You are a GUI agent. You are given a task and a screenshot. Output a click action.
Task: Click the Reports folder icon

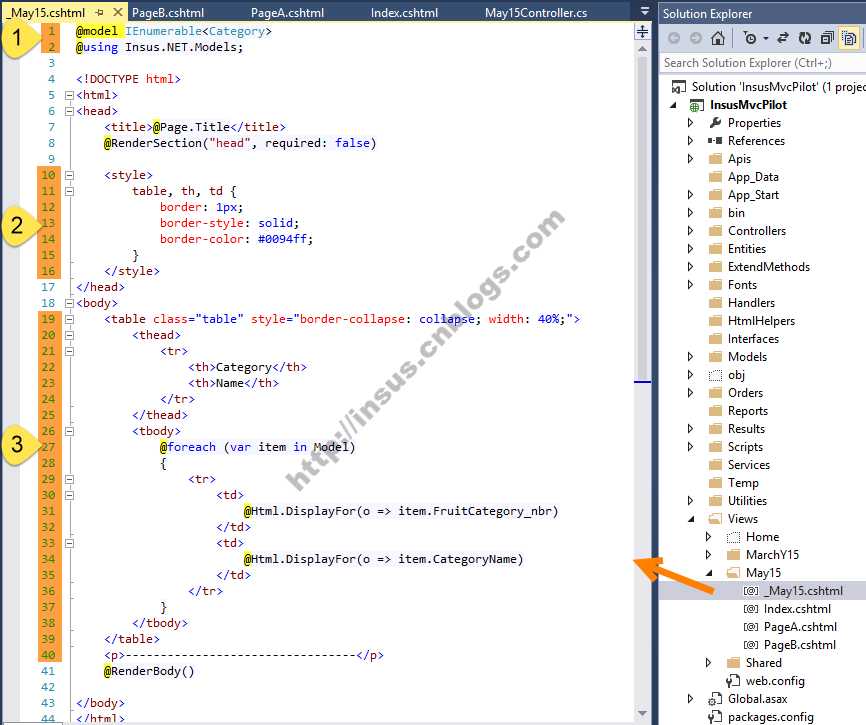tap(715, 411)
